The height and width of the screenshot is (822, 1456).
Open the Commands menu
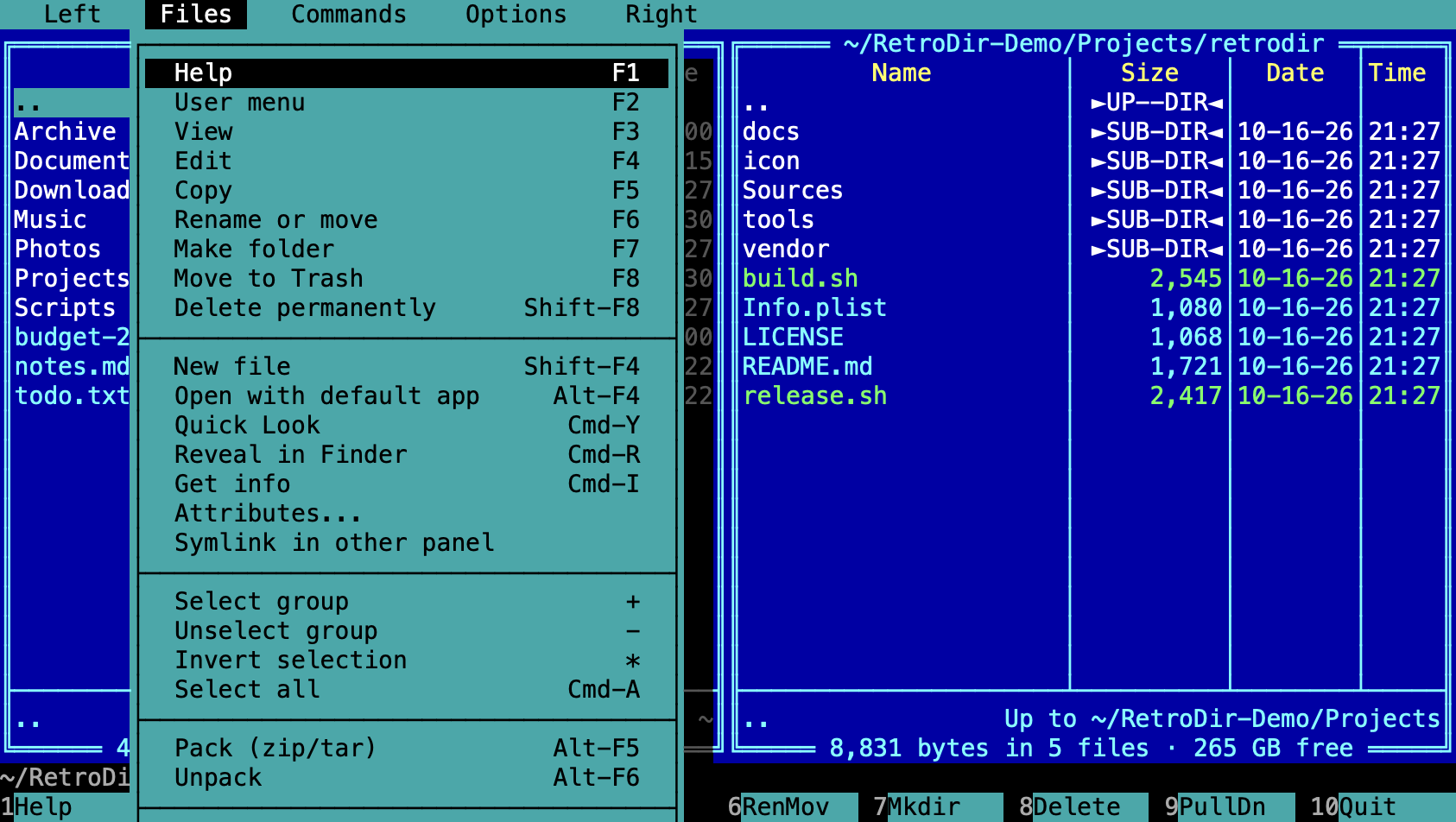pos(349,15)
